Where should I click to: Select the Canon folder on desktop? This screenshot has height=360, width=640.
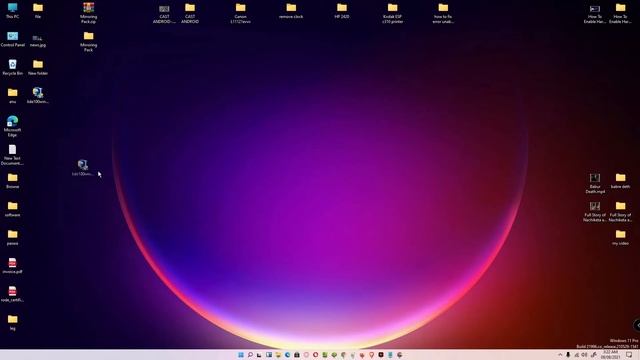pyautogui.click(x=240, y=13)
